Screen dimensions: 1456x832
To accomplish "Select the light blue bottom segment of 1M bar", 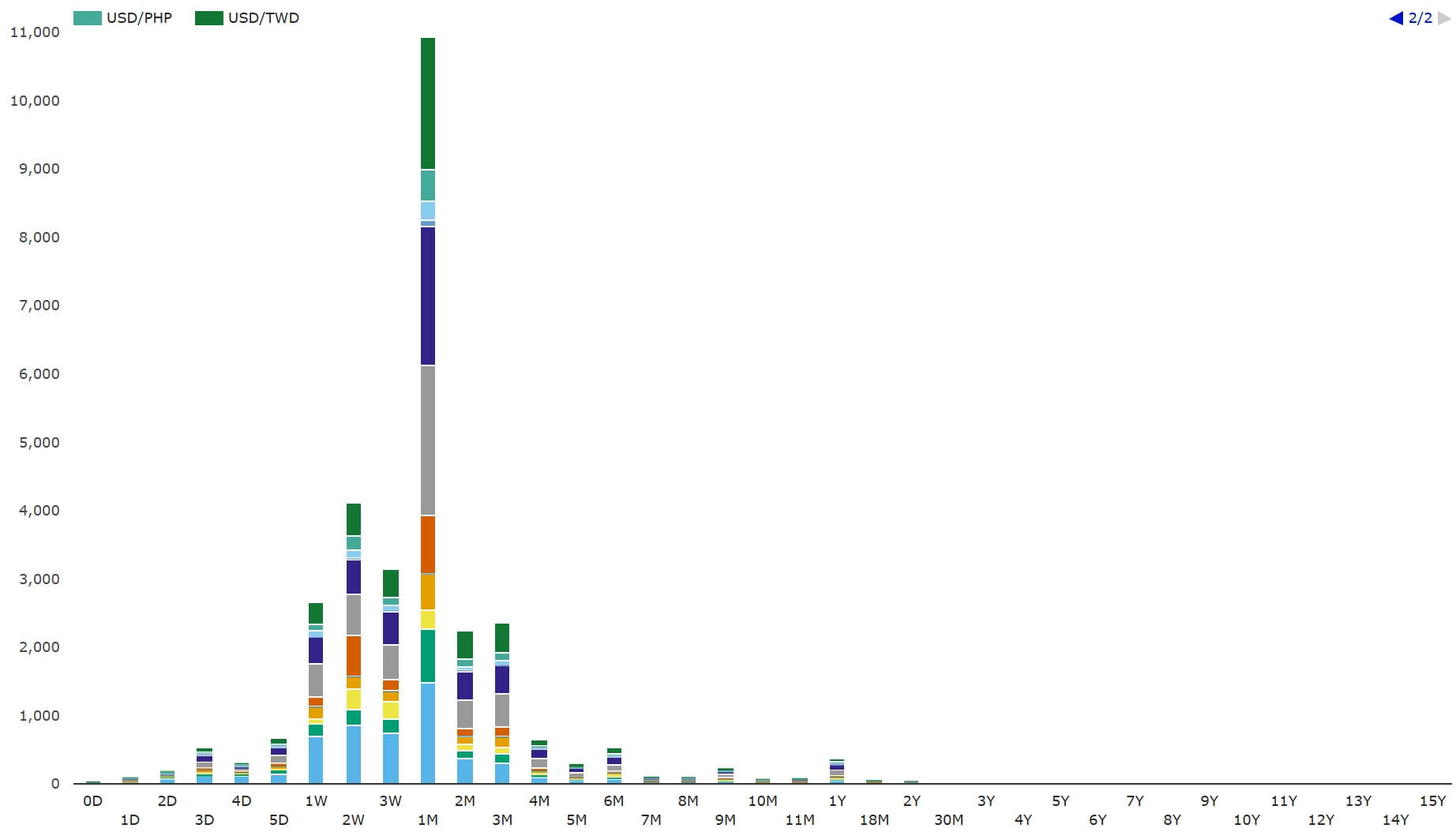I will (x=427, y=733).
